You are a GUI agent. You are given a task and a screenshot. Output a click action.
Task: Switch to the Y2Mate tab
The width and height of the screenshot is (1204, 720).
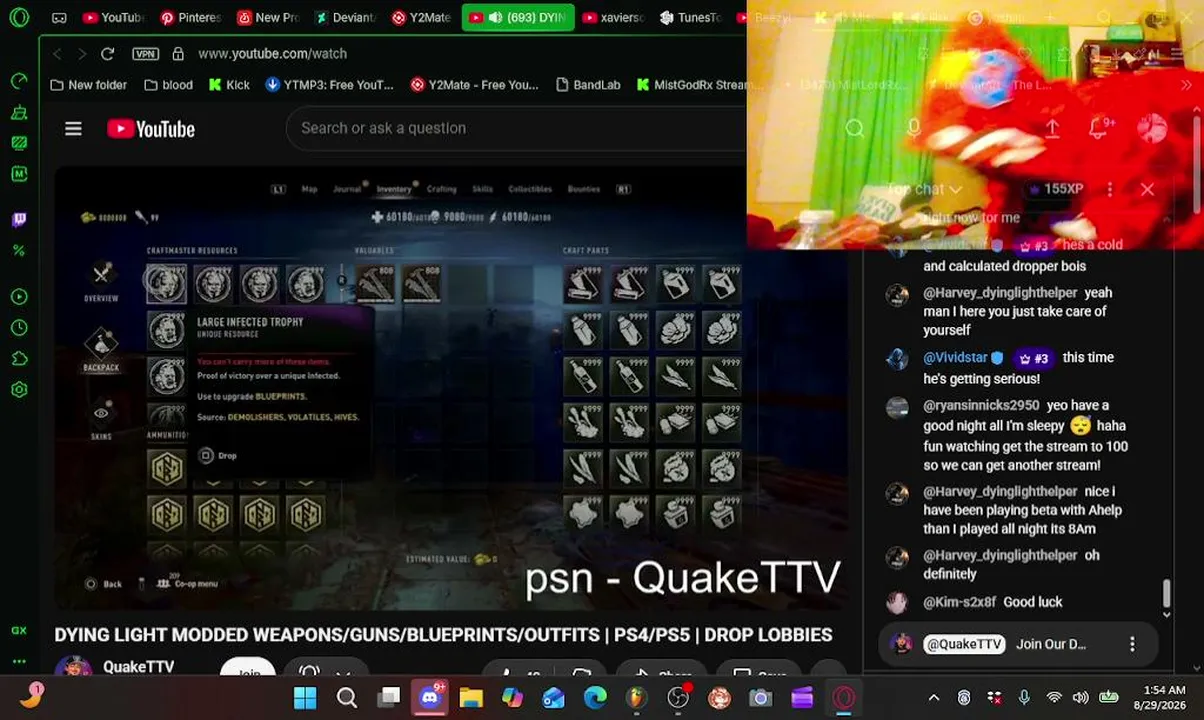click(422, 17)
